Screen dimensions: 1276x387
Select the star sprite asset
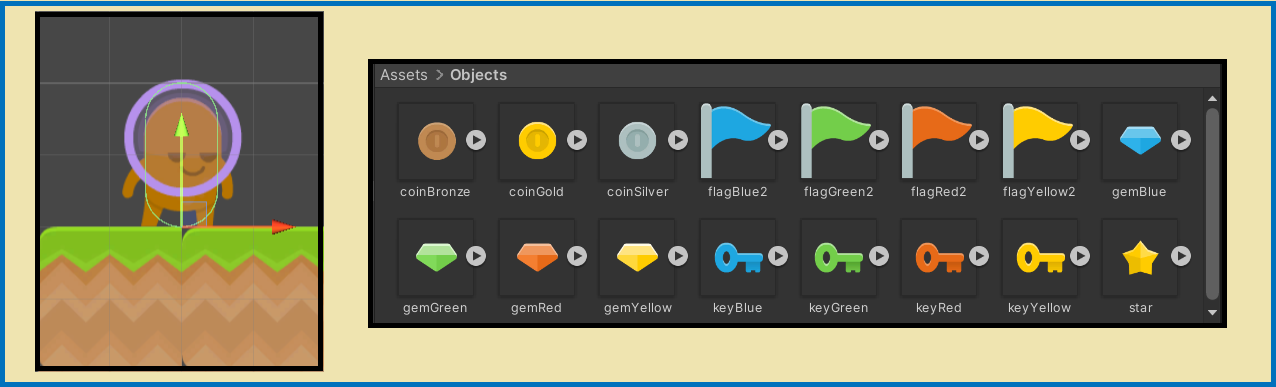tap(1139, 258)
